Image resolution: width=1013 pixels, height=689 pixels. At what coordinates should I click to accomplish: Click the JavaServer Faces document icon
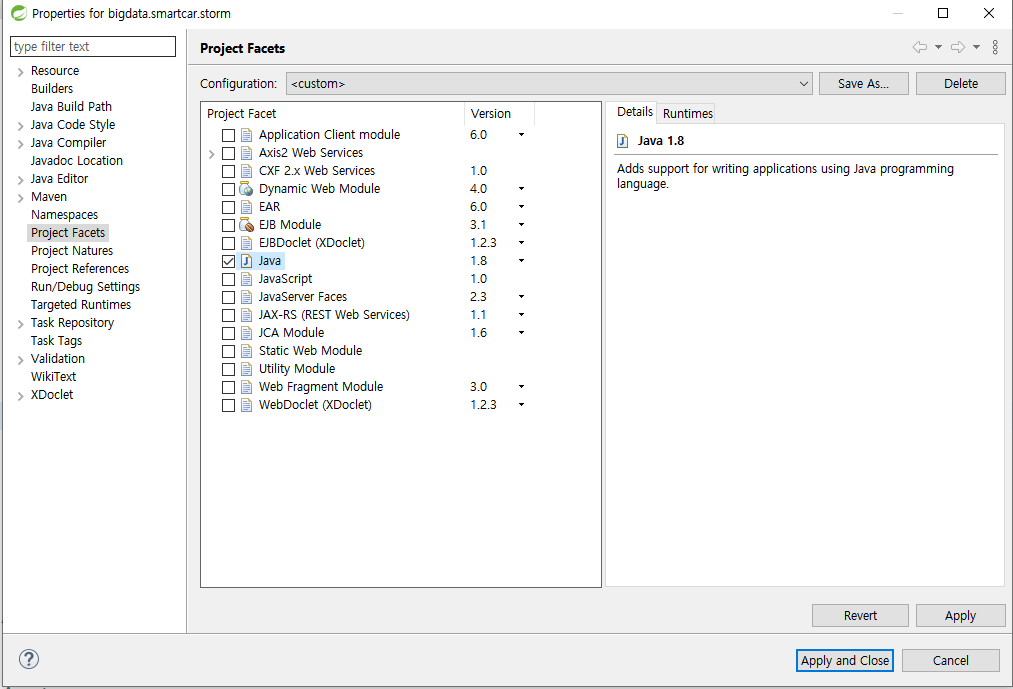246,297
